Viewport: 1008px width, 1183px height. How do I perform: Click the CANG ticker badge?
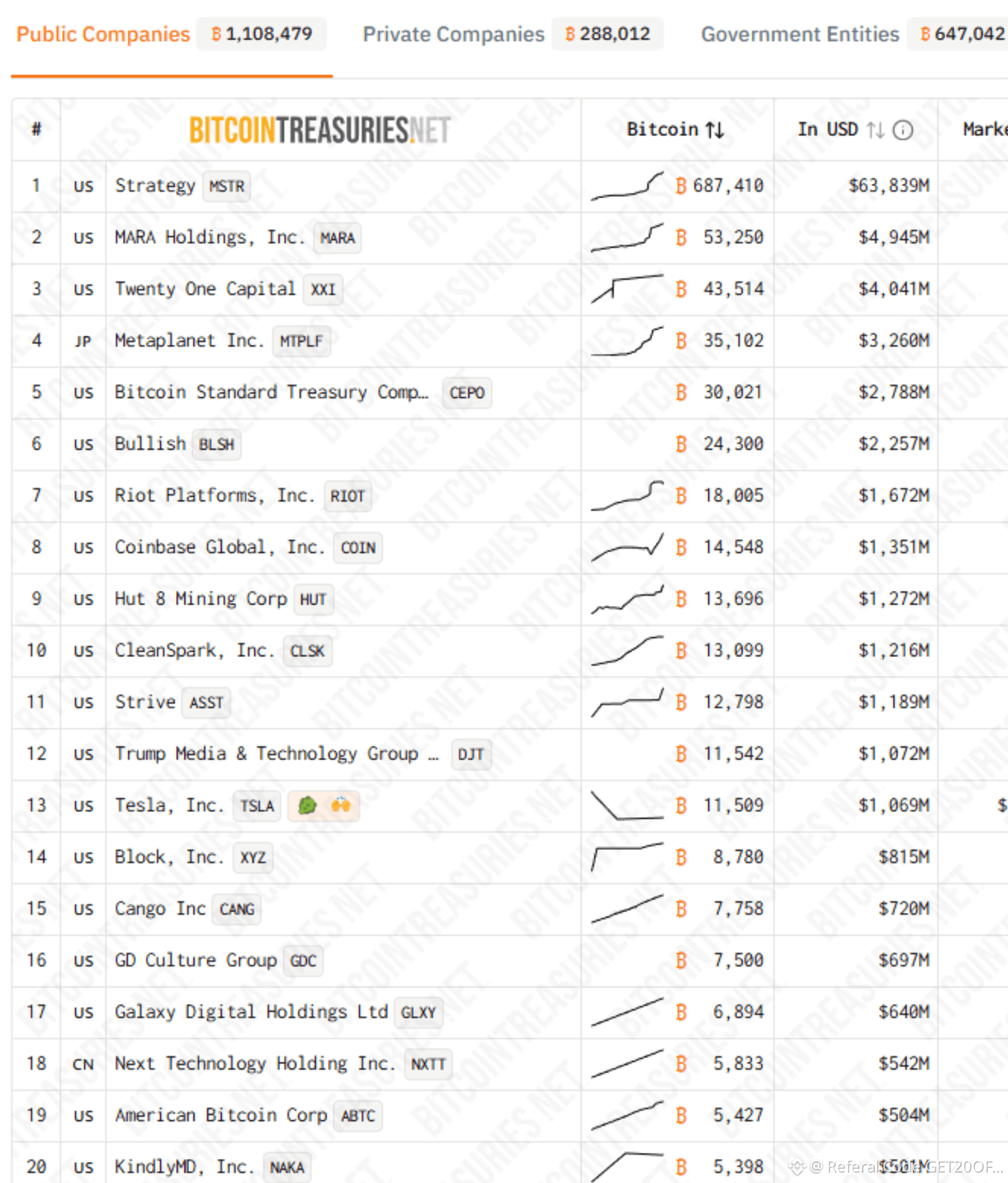[237, 909]
